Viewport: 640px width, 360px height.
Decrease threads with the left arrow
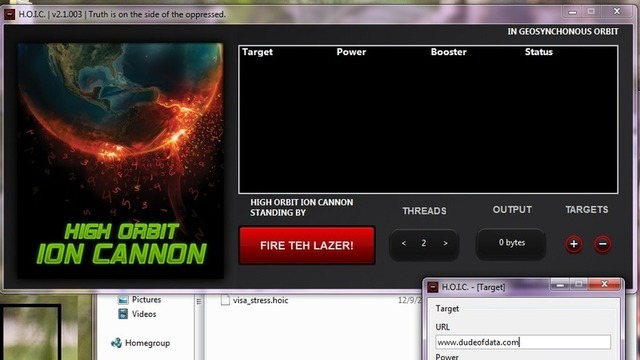(404, 243)
